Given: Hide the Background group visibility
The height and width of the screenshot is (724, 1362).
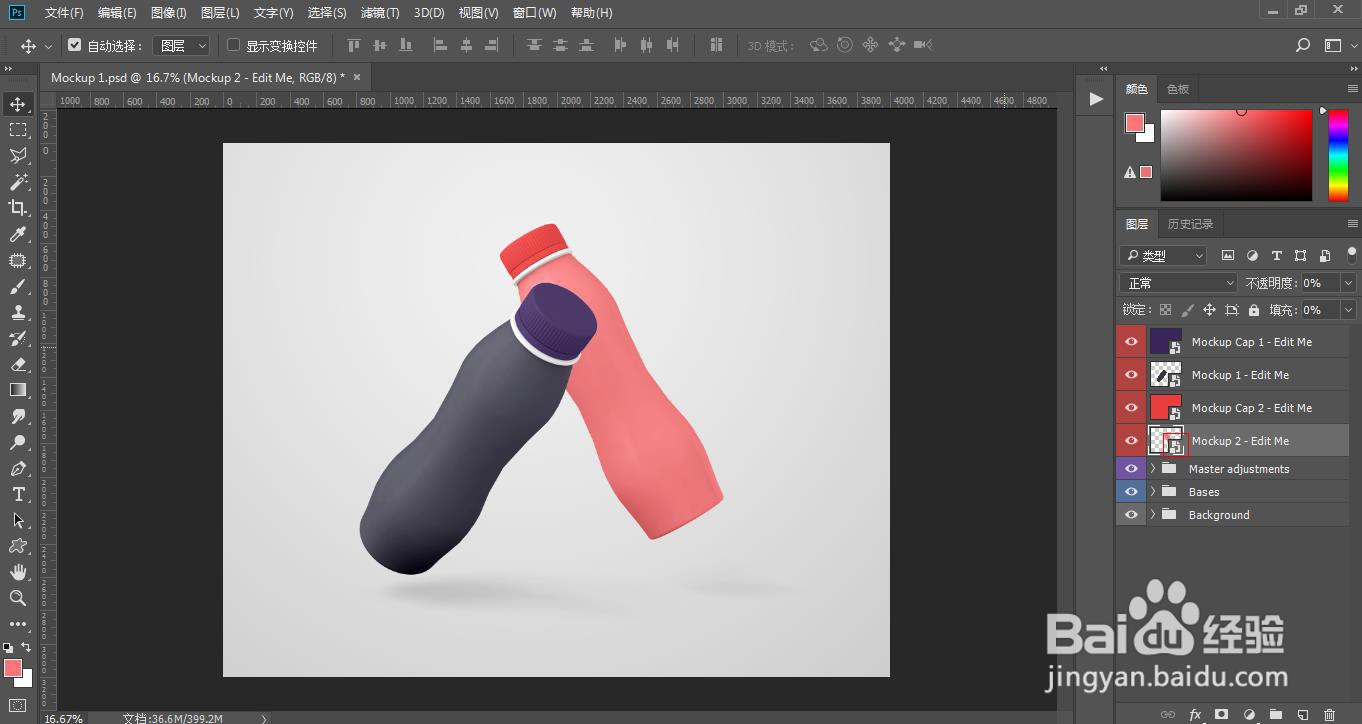Looking at the screenshot, I should [1131, 515].
